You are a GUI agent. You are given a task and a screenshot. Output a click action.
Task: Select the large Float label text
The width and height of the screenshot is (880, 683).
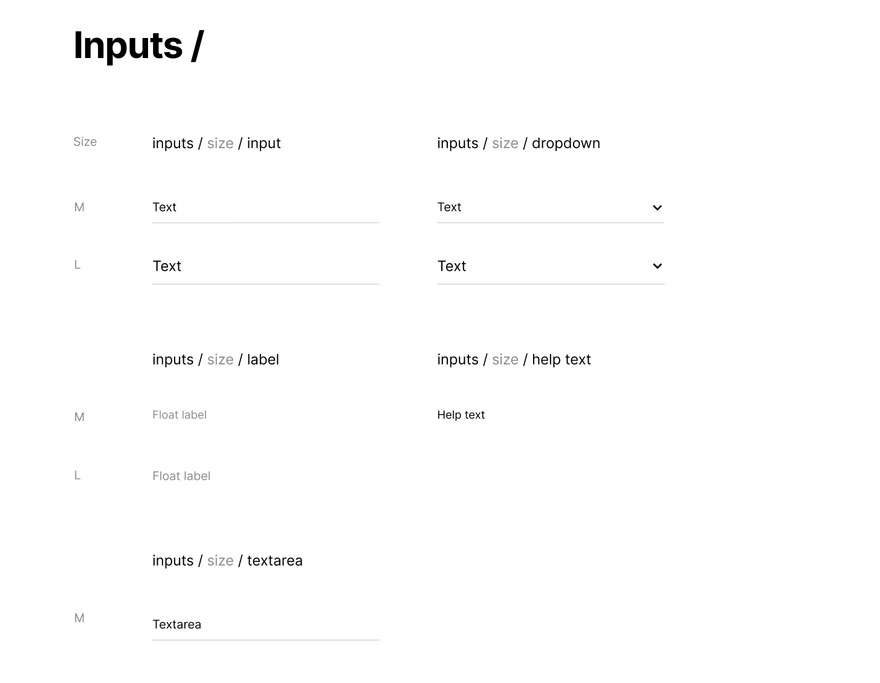[181, 476]
